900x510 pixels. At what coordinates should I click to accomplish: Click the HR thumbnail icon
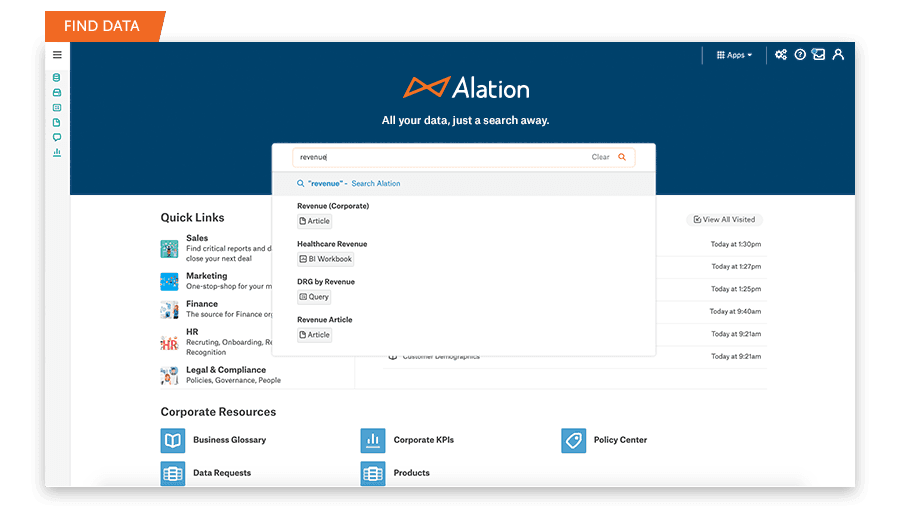click(169, 343)
